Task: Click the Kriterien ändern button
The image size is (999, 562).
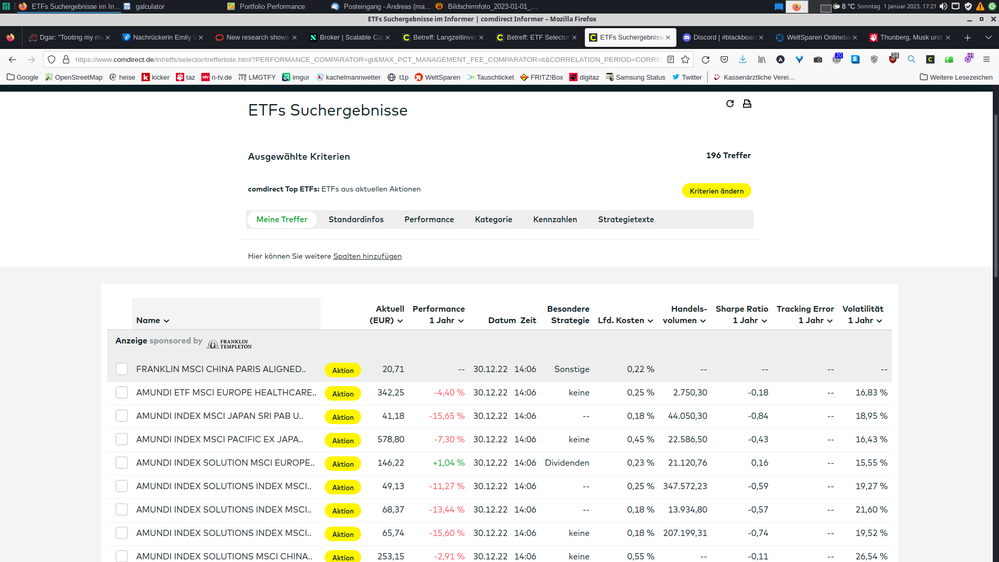Action: [716, 190]
